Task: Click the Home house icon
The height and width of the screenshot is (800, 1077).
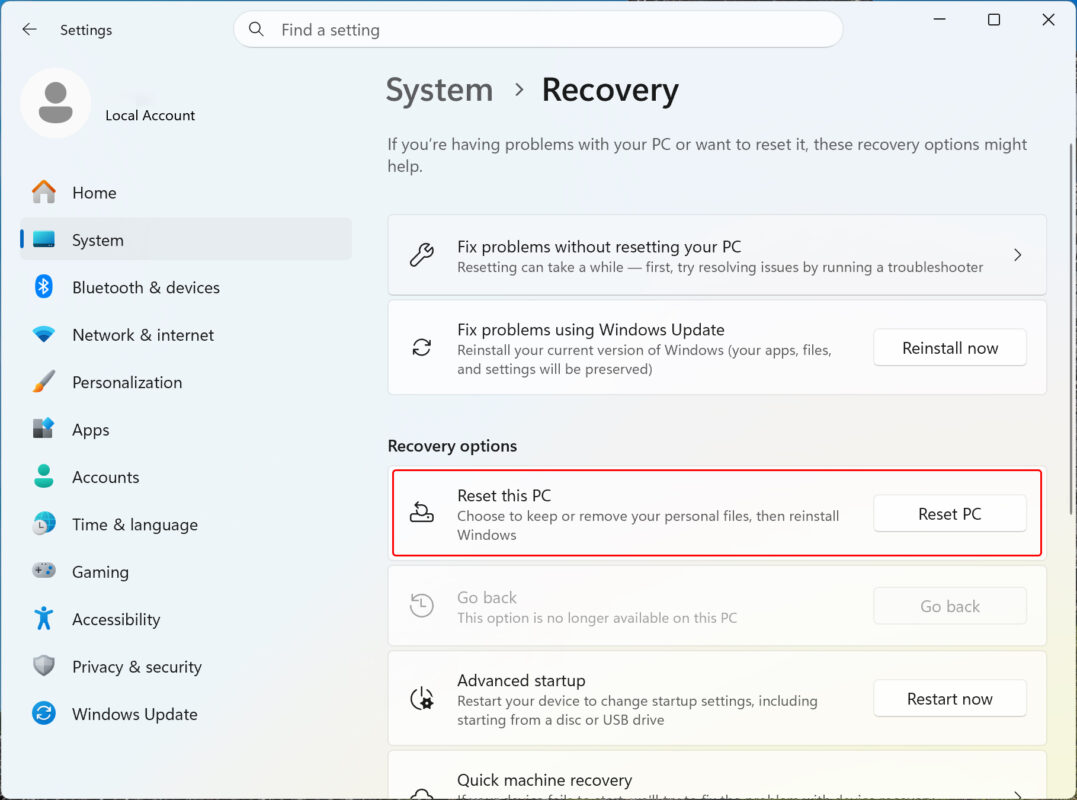Action: [x=44, y=192]
